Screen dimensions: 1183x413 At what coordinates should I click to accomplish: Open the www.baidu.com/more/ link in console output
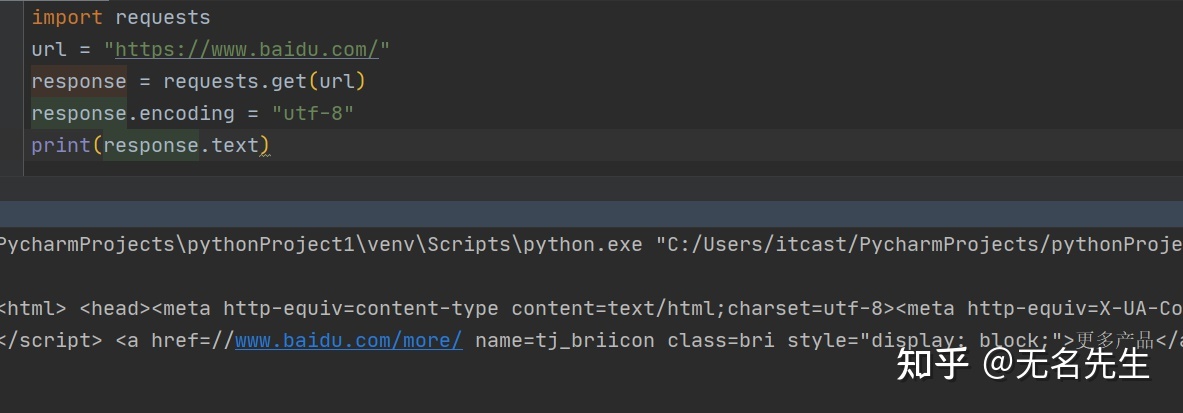tap(349, 341)
